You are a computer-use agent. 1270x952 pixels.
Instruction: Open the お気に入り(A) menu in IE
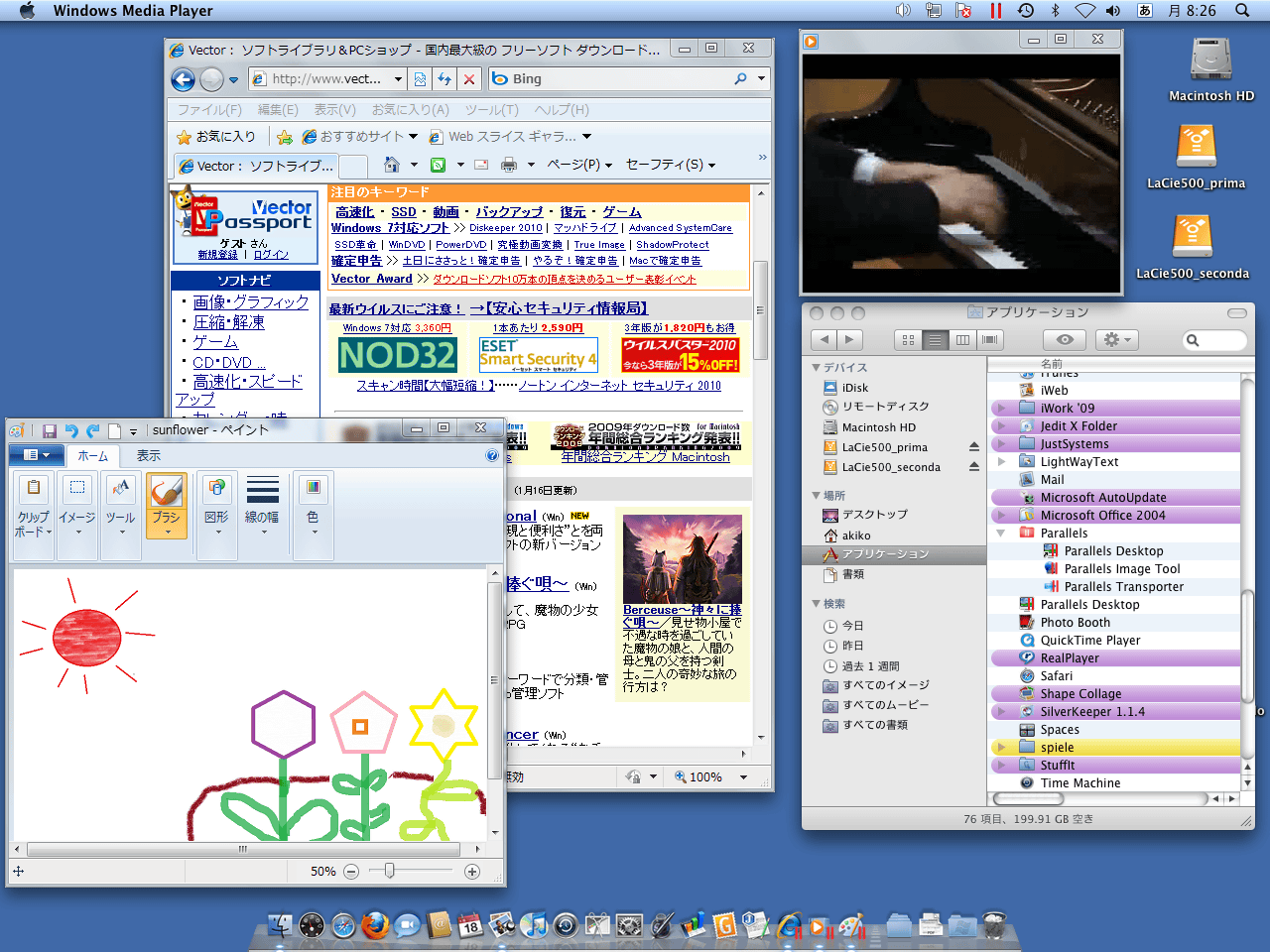point(410,110)
